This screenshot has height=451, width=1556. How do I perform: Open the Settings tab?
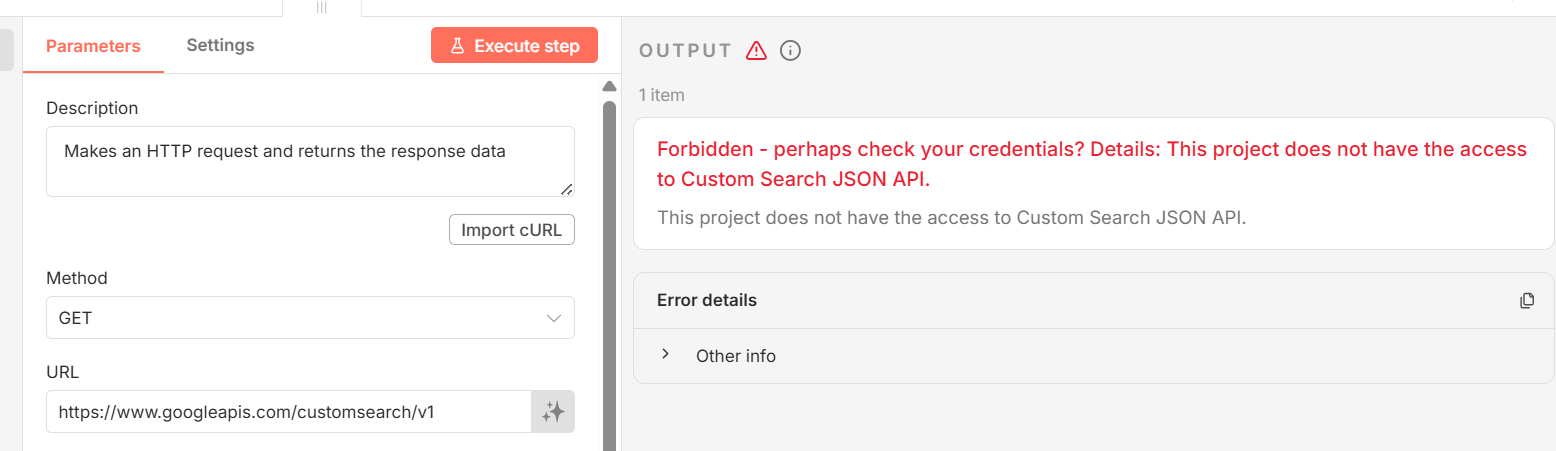pyautogui.click(x=220, y=45)
